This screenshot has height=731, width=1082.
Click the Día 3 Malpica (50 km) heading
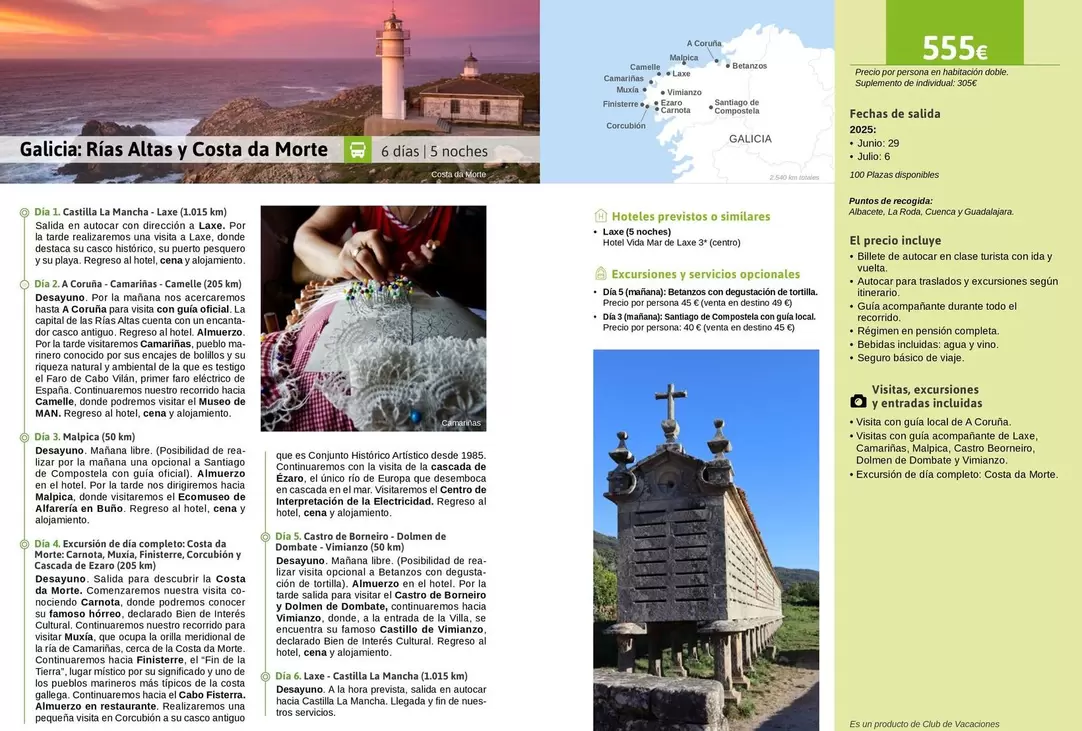pos(84,437)
